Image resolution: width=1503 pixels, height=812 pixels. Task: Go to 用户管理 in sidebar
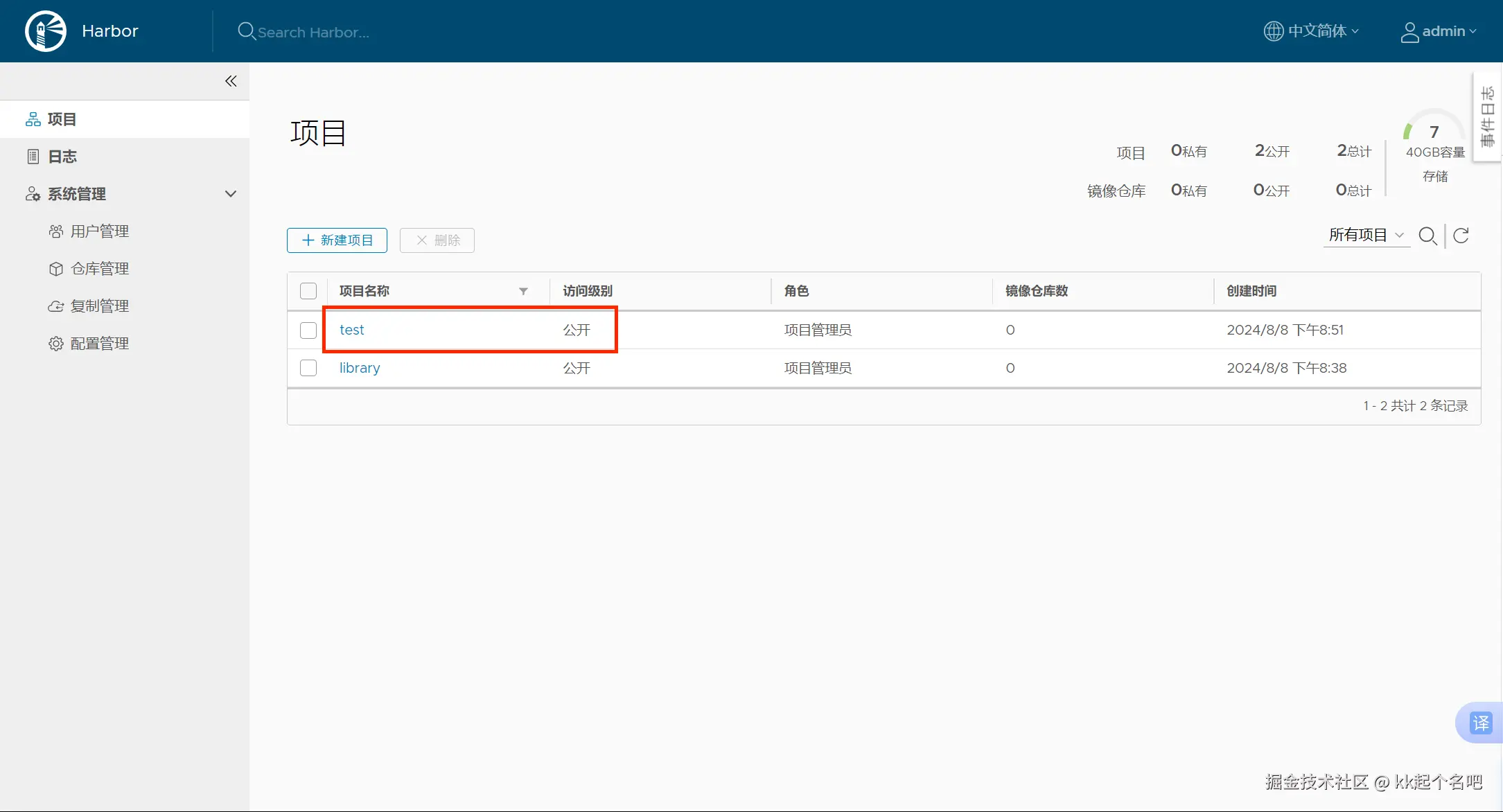pyautogui.click(x=99, y=231)
